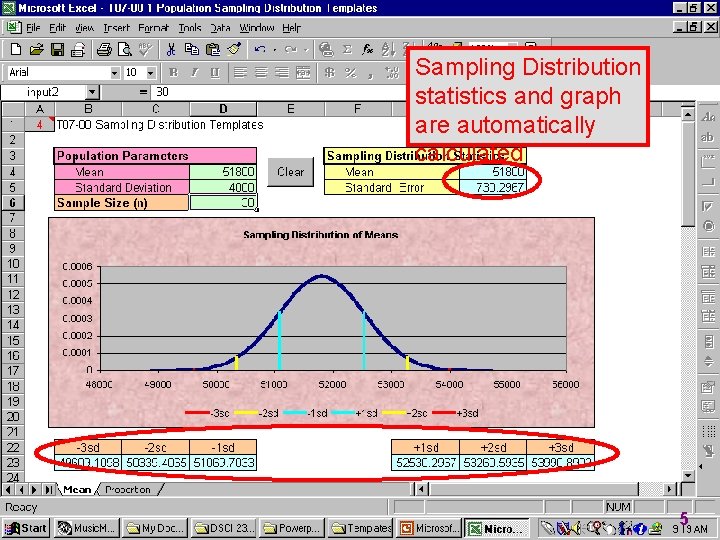Switch to MusicM taskbar window
This screenshot has width=720, height=540.
point(86,529)
